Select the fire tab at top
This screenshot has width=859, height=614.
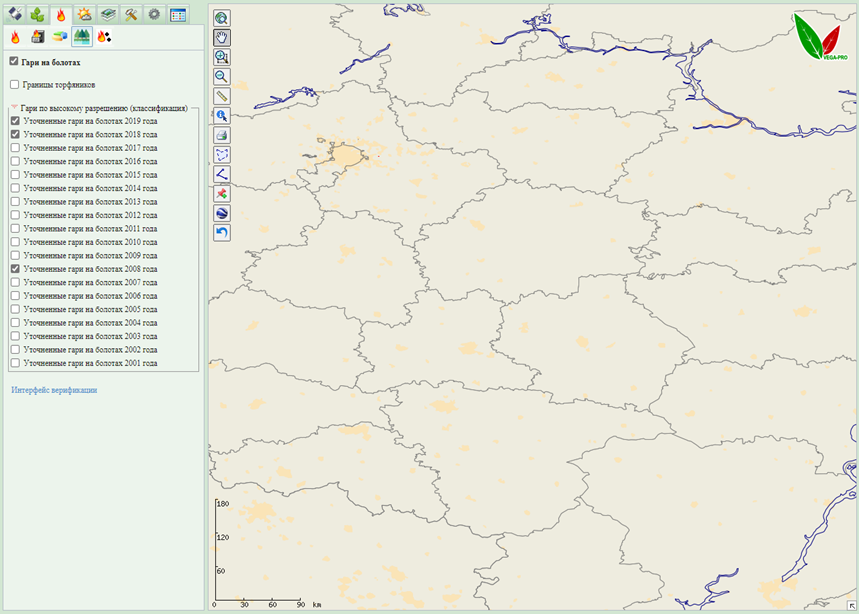tap(61, 15)
